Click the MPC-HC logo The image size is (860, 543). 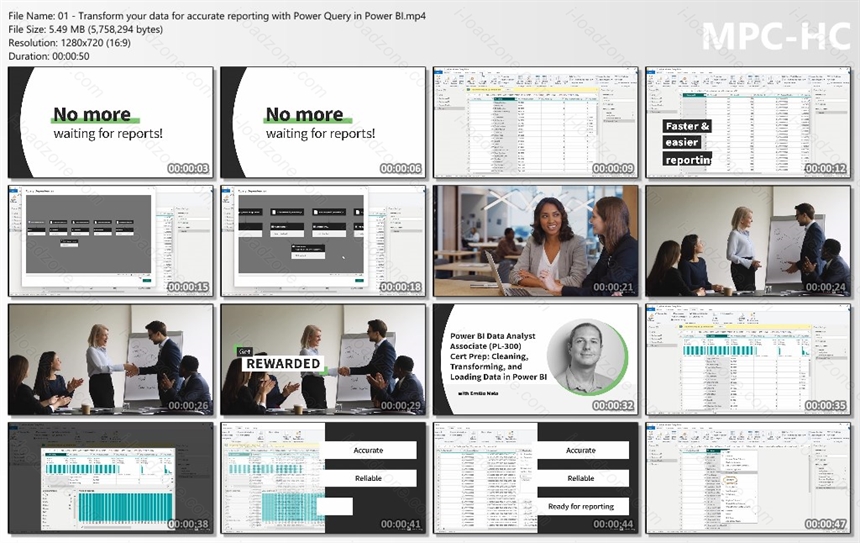point(776,37)
